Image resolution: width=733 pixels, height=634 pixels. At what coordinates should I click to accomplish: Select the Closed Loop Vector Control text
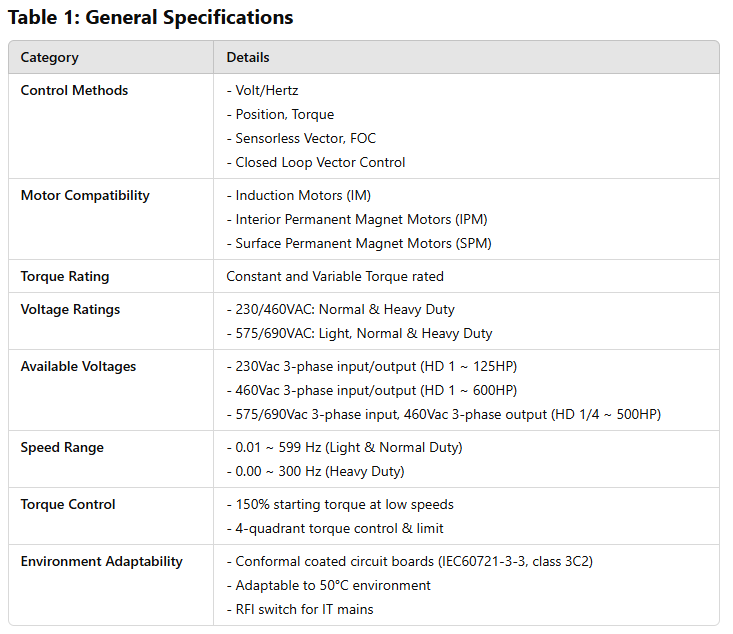(316, 162)
